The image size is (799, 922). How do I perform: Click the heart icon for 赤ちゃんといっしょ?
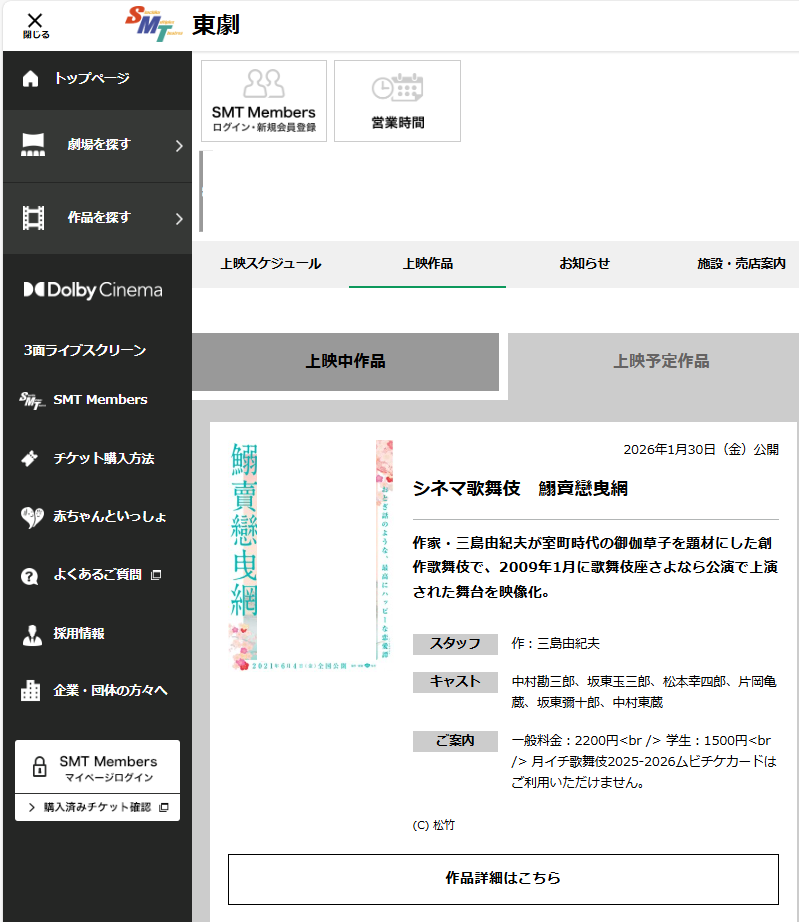coord(32,517)
